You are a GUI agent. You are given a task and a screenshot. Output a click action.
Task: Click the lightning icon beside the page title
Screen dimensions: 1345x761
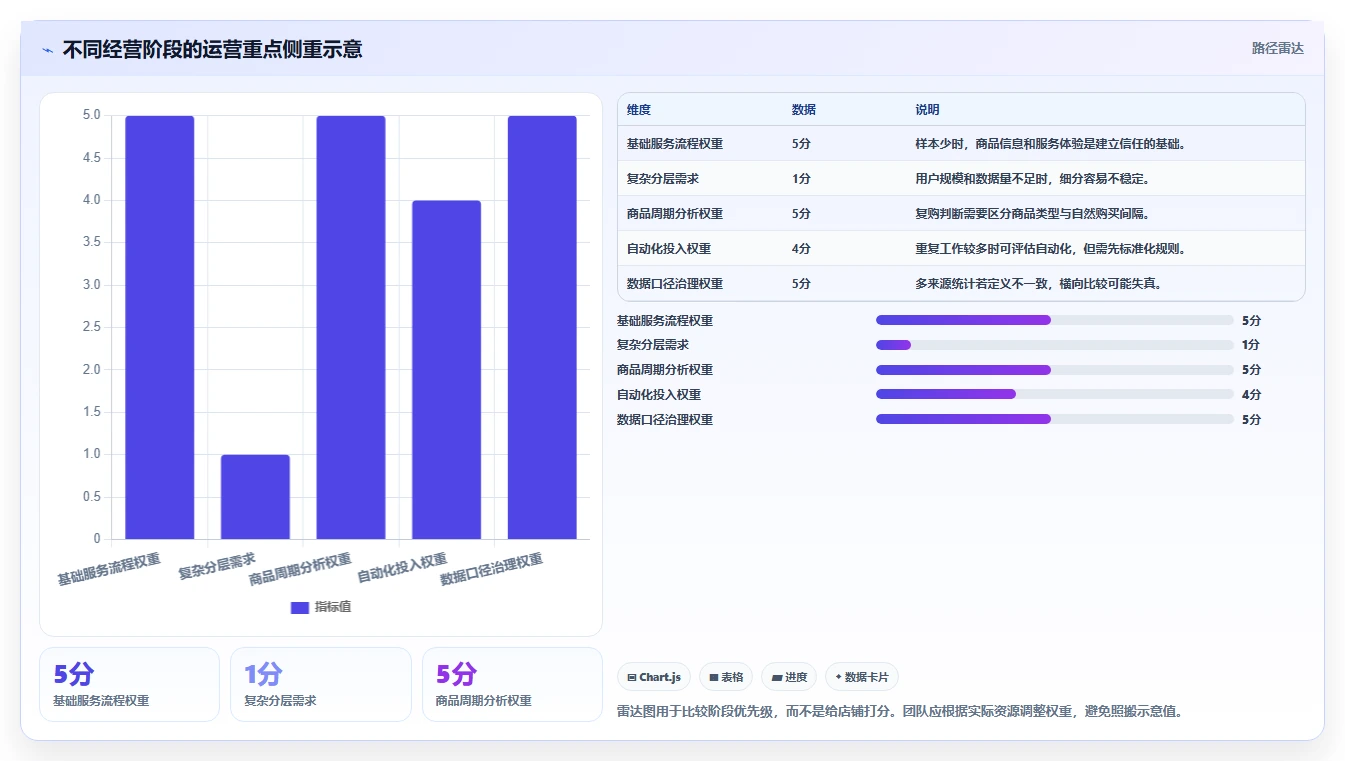coord(48,50)
